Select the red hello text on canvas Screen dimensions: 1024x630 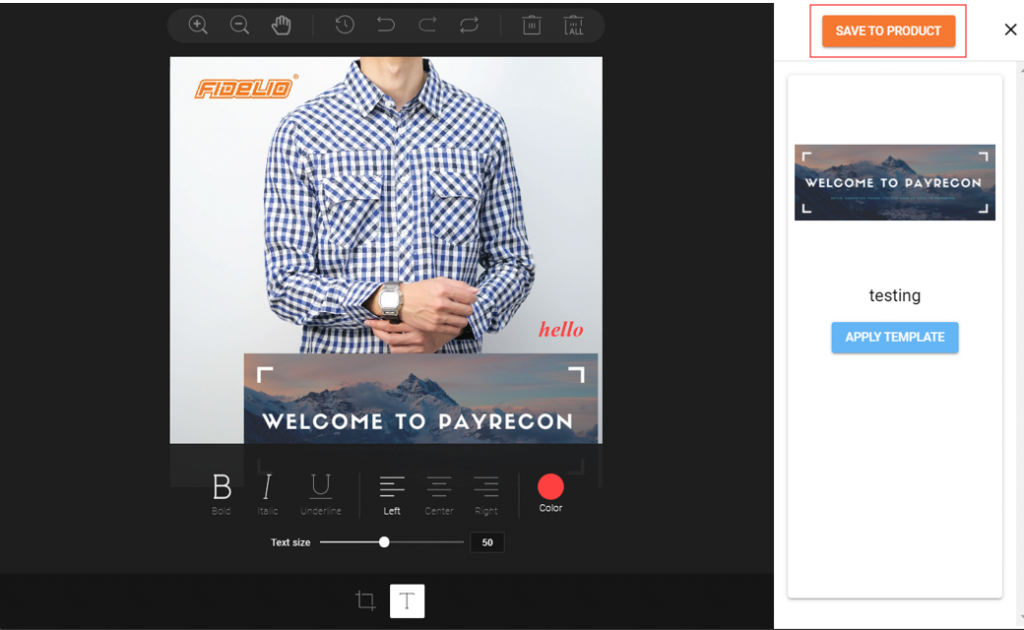click(561, 329)
